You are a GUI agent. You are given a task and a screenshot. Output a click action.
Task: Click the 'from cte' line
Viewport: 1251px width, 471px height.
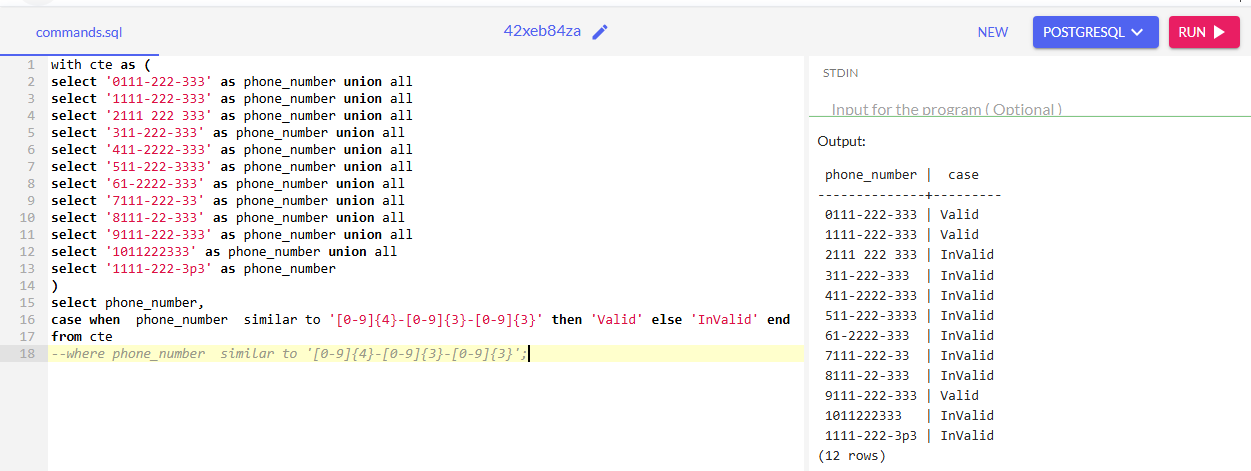[x=82, y=336]
